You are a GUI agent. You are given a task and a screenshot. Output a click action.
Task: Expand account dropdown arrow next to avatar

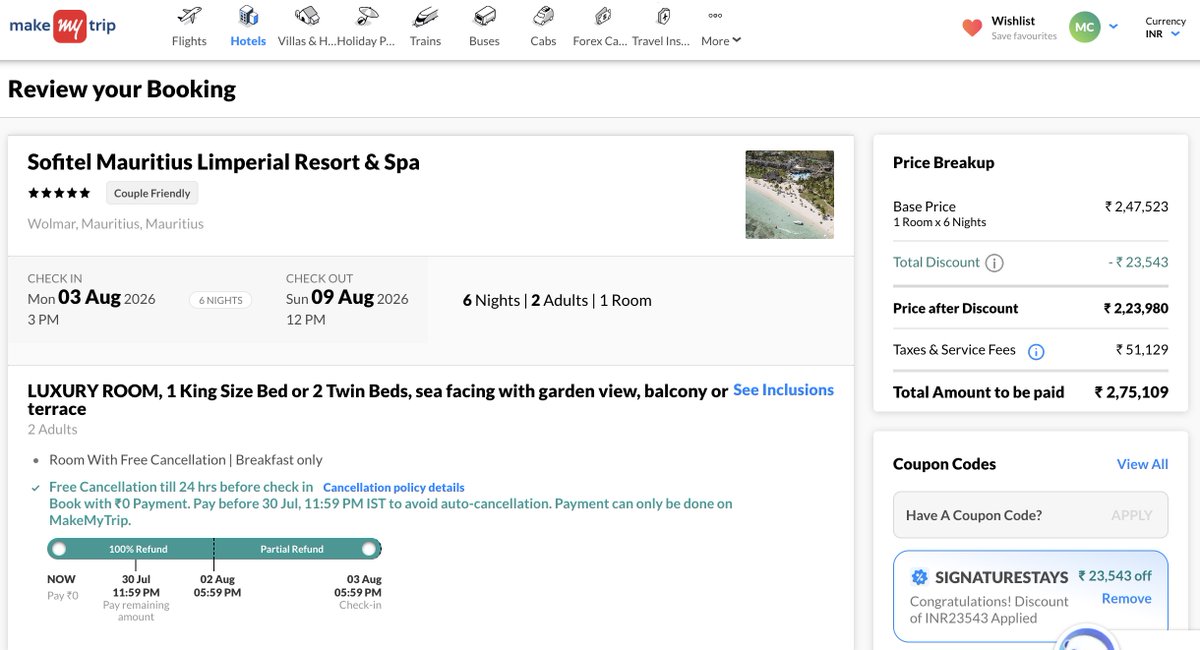coord(1114,27)
